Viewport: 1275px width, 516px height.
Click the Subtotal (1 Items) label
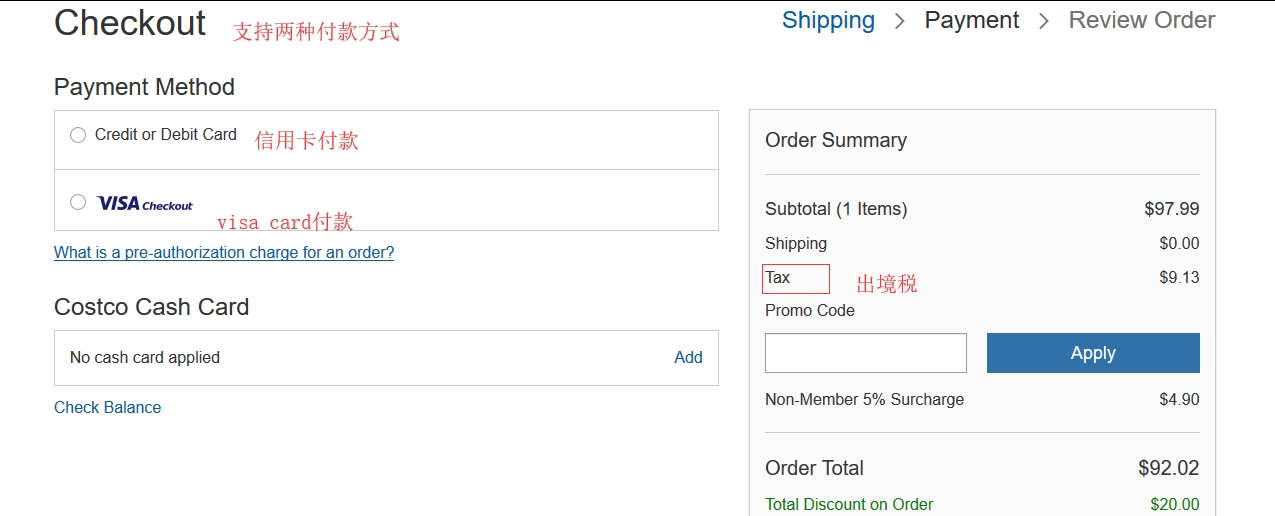coord(836,209)
